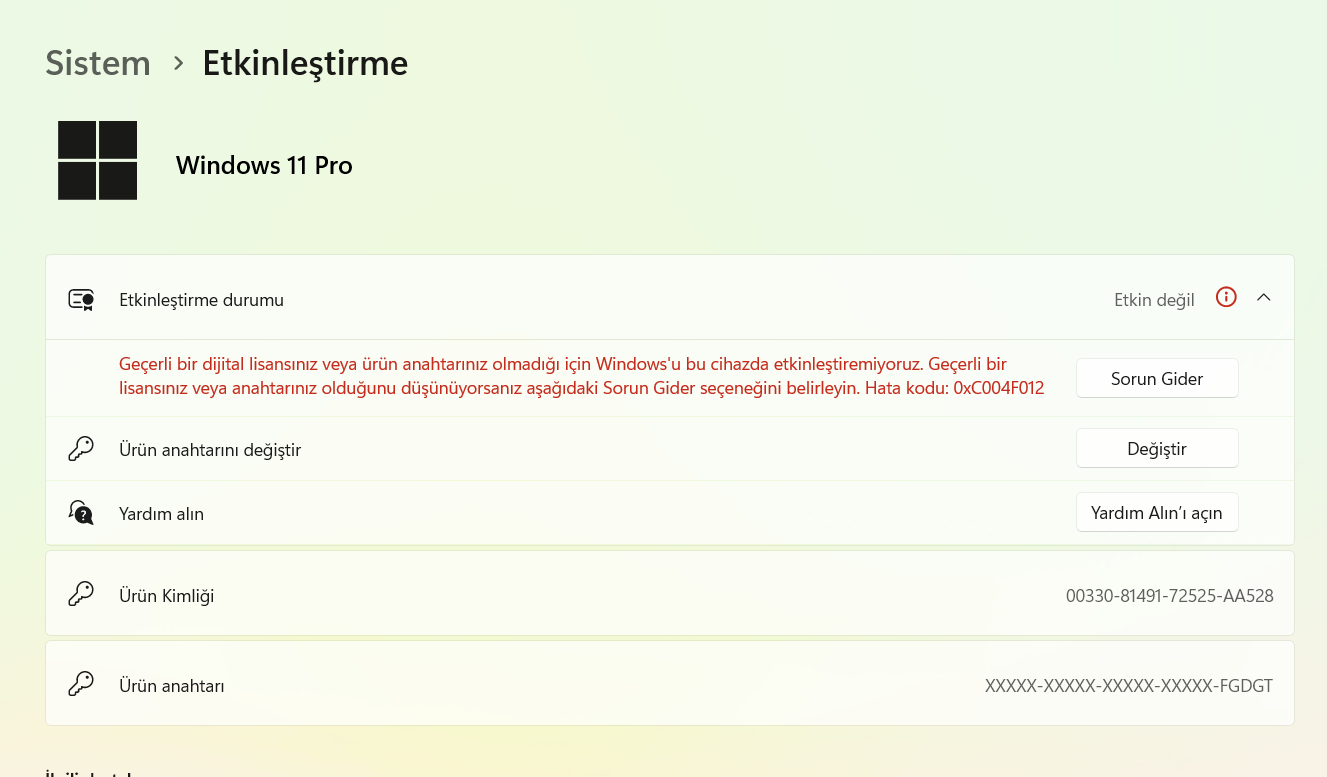The width and height of the screenshot is (1327, 777).
Task: Click the Etkin değil status text
Action: tap(1154, 300)
